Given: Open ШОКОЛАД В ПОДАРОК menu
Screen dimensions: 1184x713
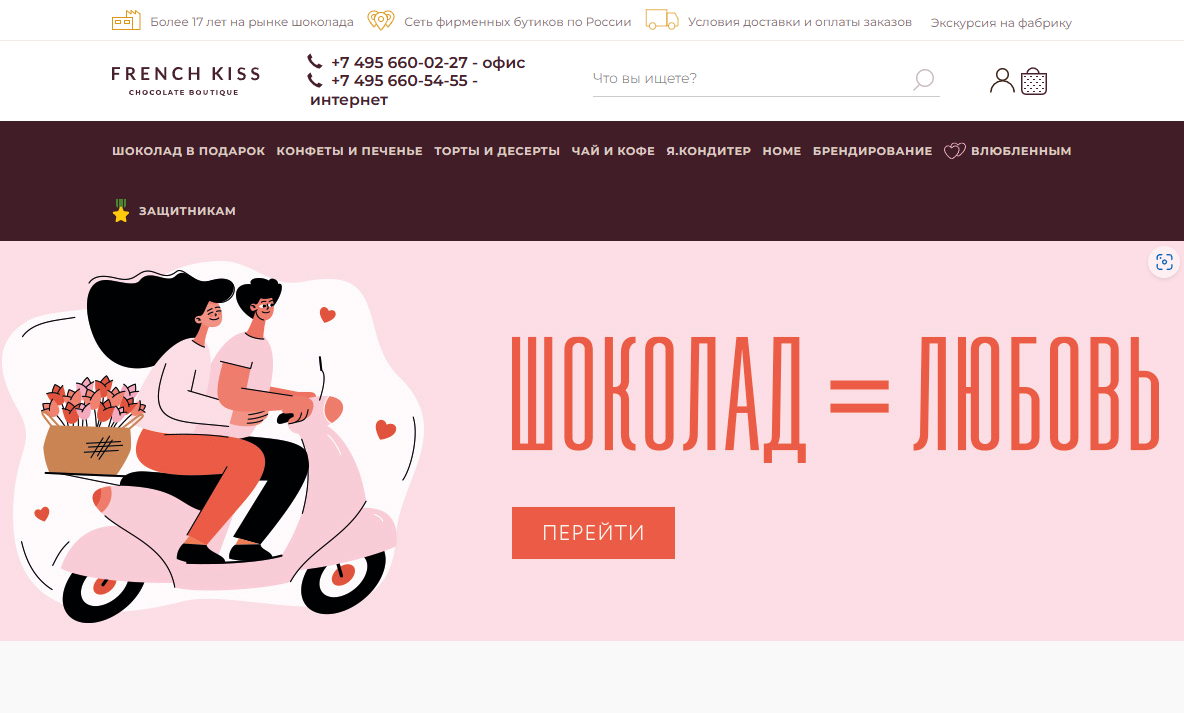Looking at the screenshot, I should [189, 151].
